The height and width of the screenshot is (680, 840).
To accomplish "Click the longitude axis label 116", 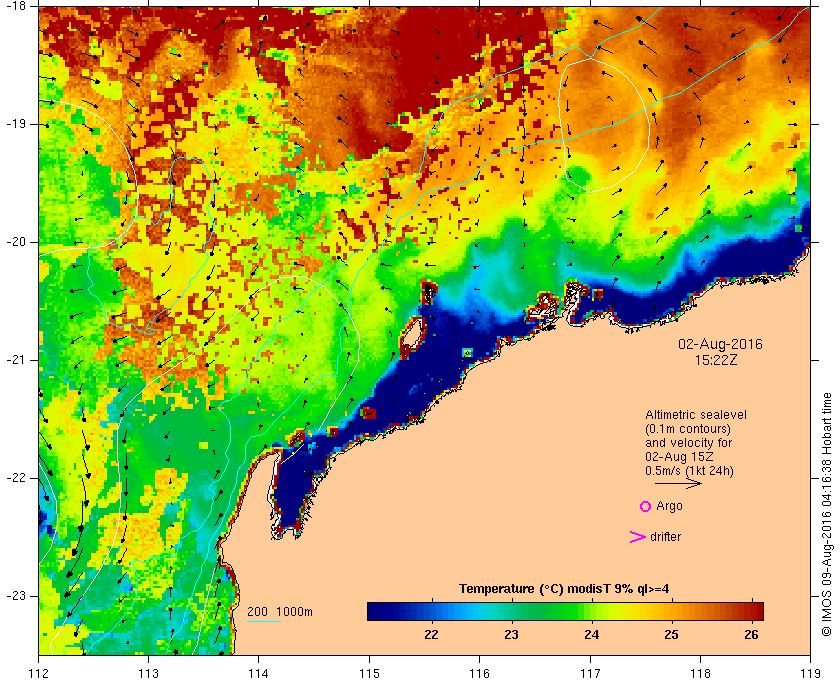I will pyautogui.click(x=479, y=673).
